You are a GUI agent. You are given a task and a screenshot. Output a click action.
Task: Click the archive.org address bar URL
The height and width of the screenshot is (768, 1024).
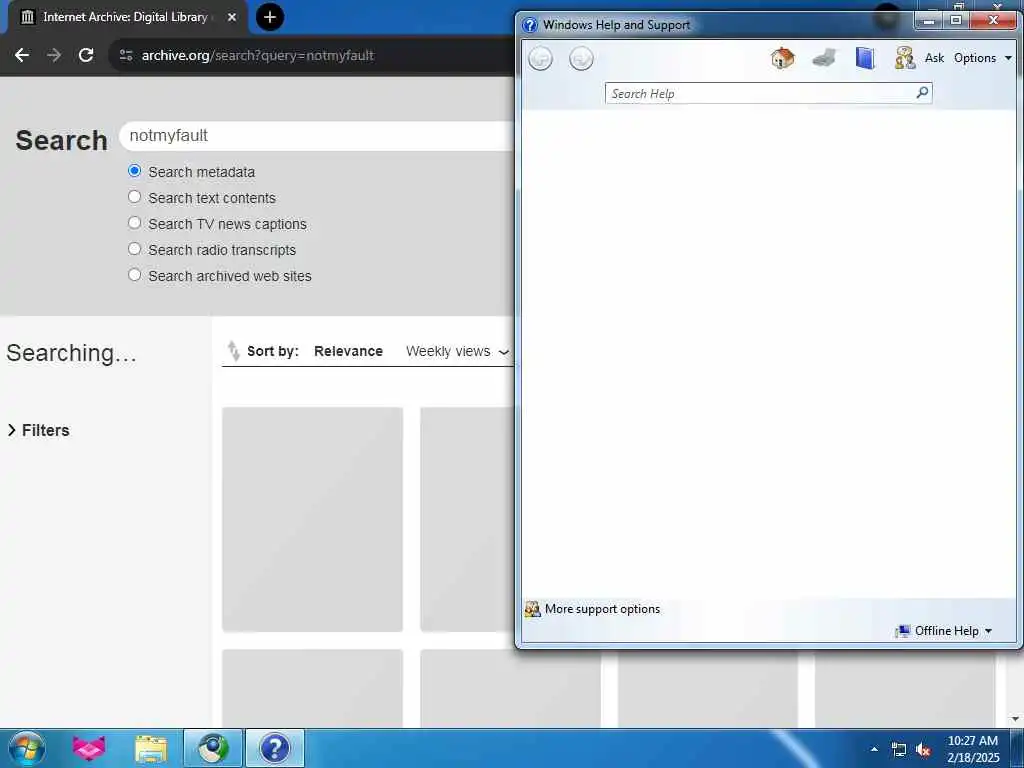(x=258, y=56)
